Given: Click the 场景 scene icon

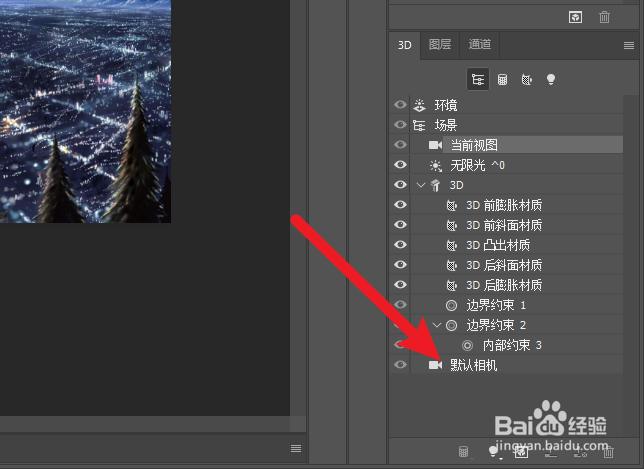Looking at the screenshot, I should point(419,125).
